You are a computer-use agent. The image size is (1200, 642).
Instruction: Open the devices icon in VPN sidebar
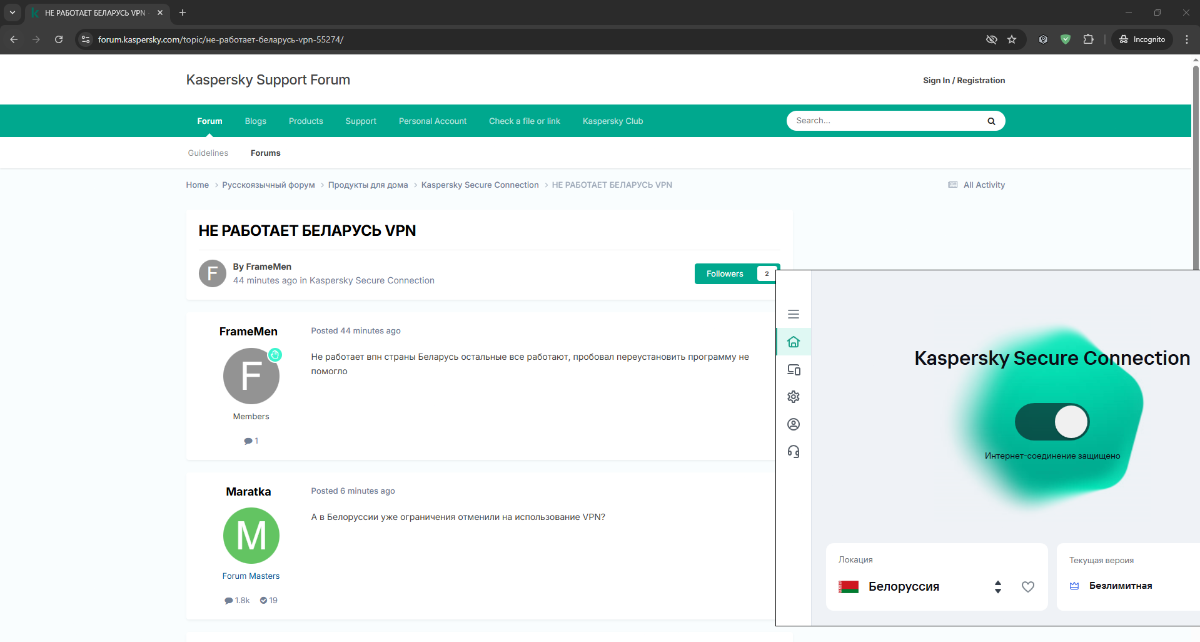[x=793, y=369]
